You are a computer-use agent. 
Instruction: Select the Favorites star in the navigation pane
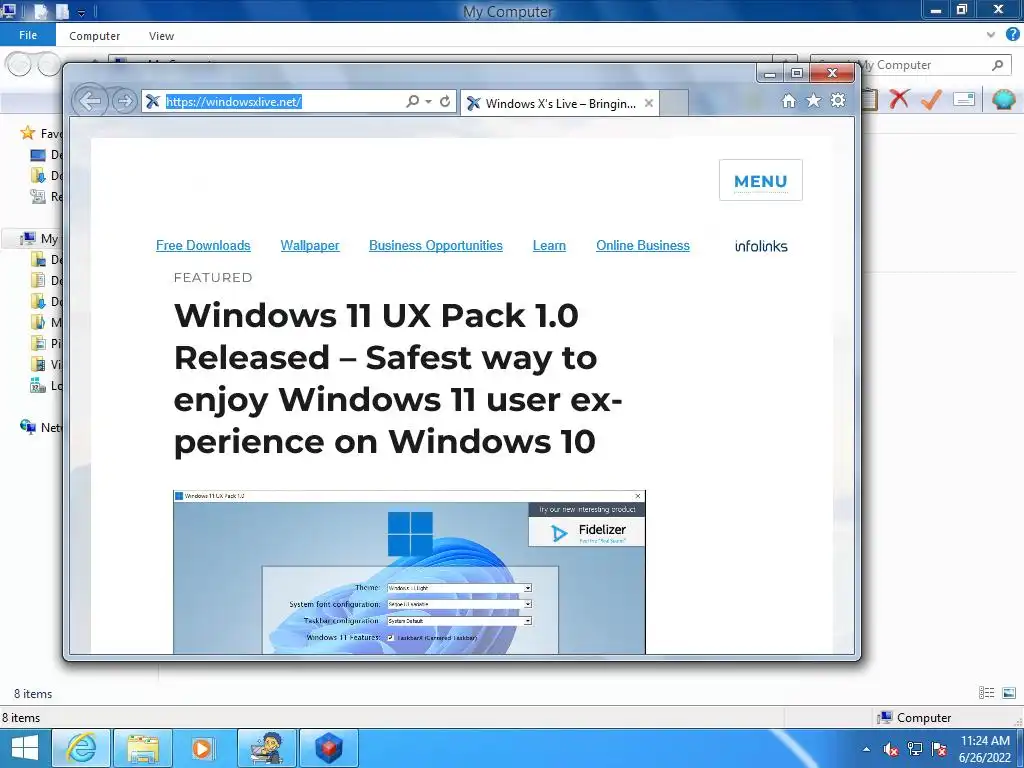[27, 133]
